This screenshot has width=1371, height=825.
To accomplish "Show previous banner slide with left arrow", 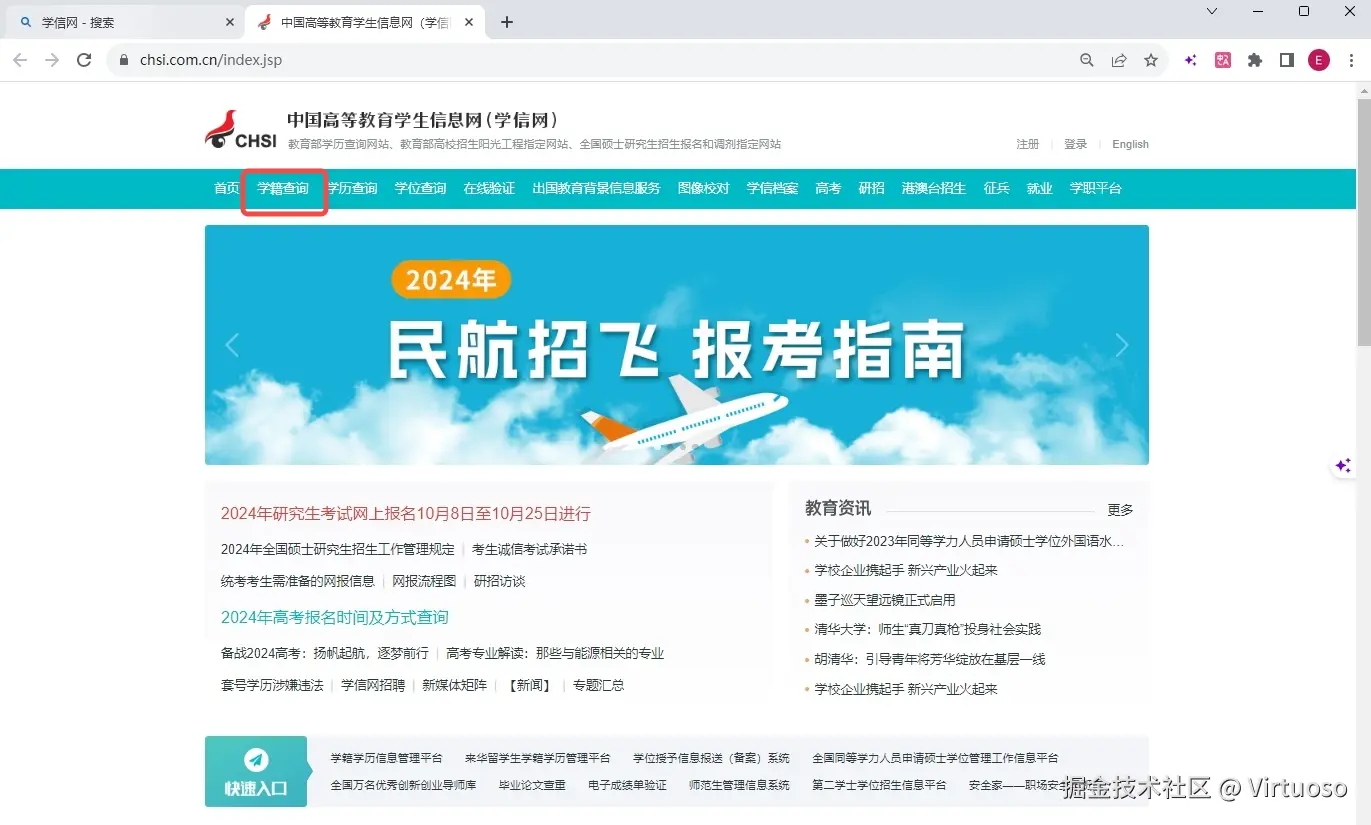I will (x=232, y=345).
